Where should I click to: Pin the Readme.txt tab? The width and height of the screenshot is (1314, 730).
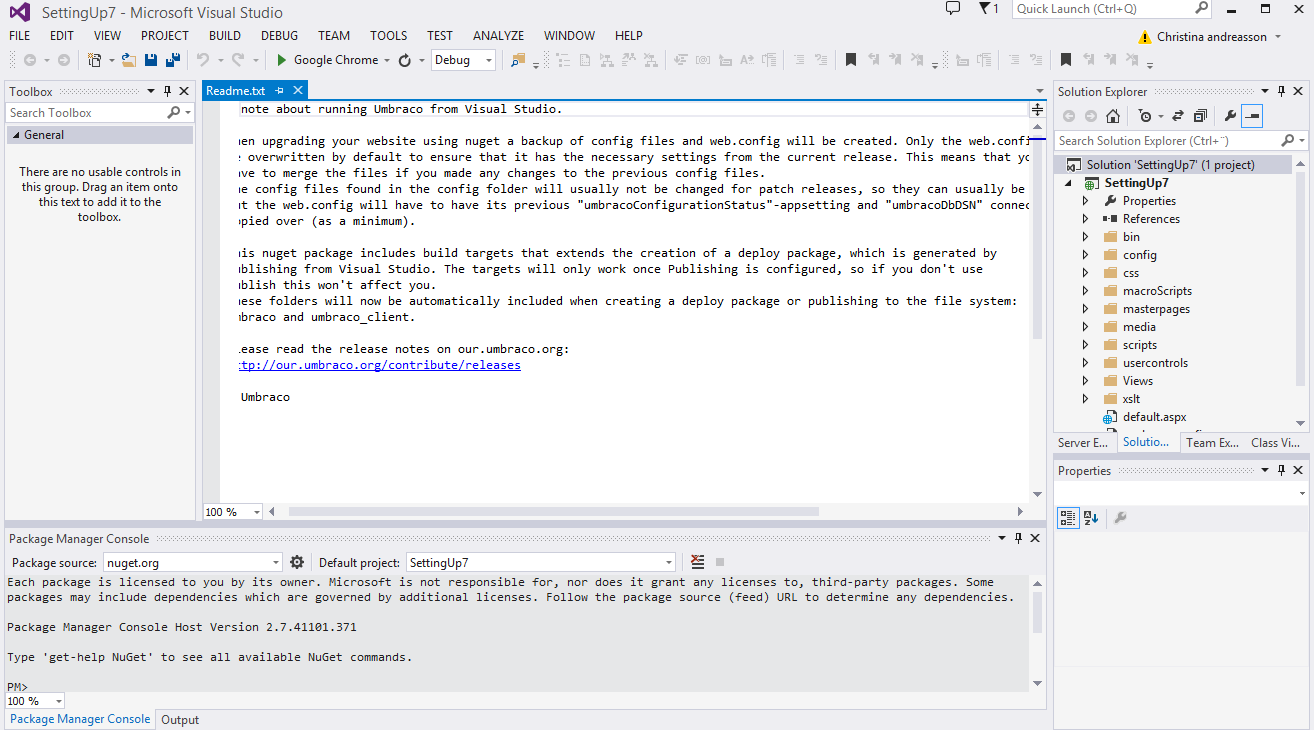pyautogui.click(x=280, y=91)
